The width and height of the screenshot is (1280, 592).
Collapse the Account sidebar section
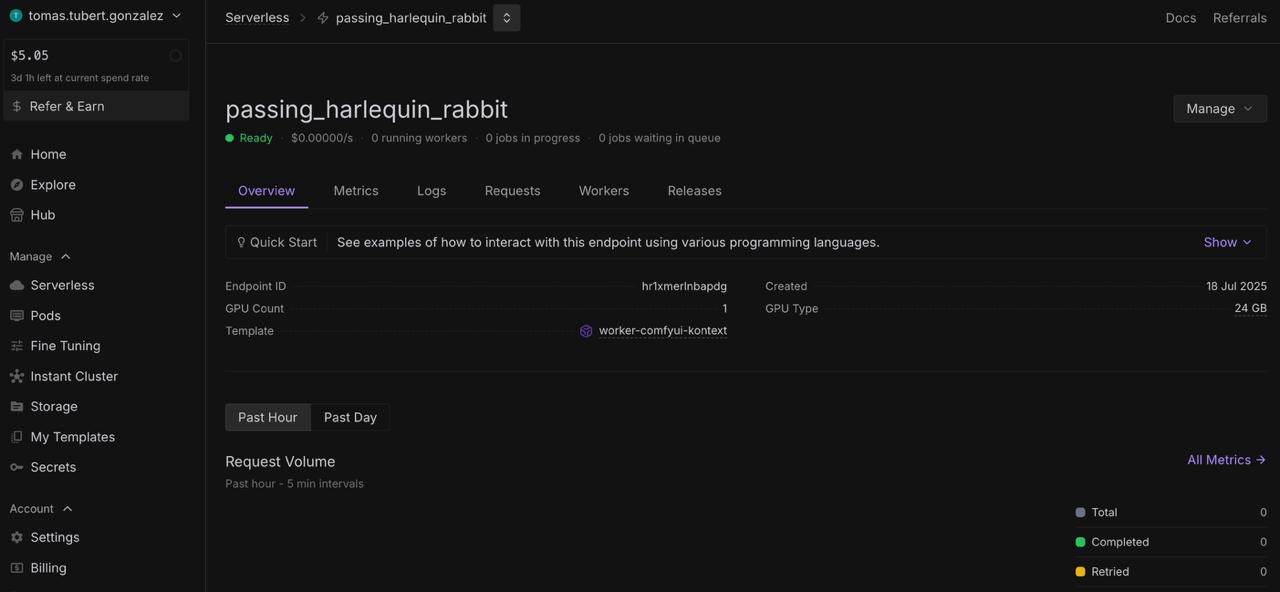point(41,509)
